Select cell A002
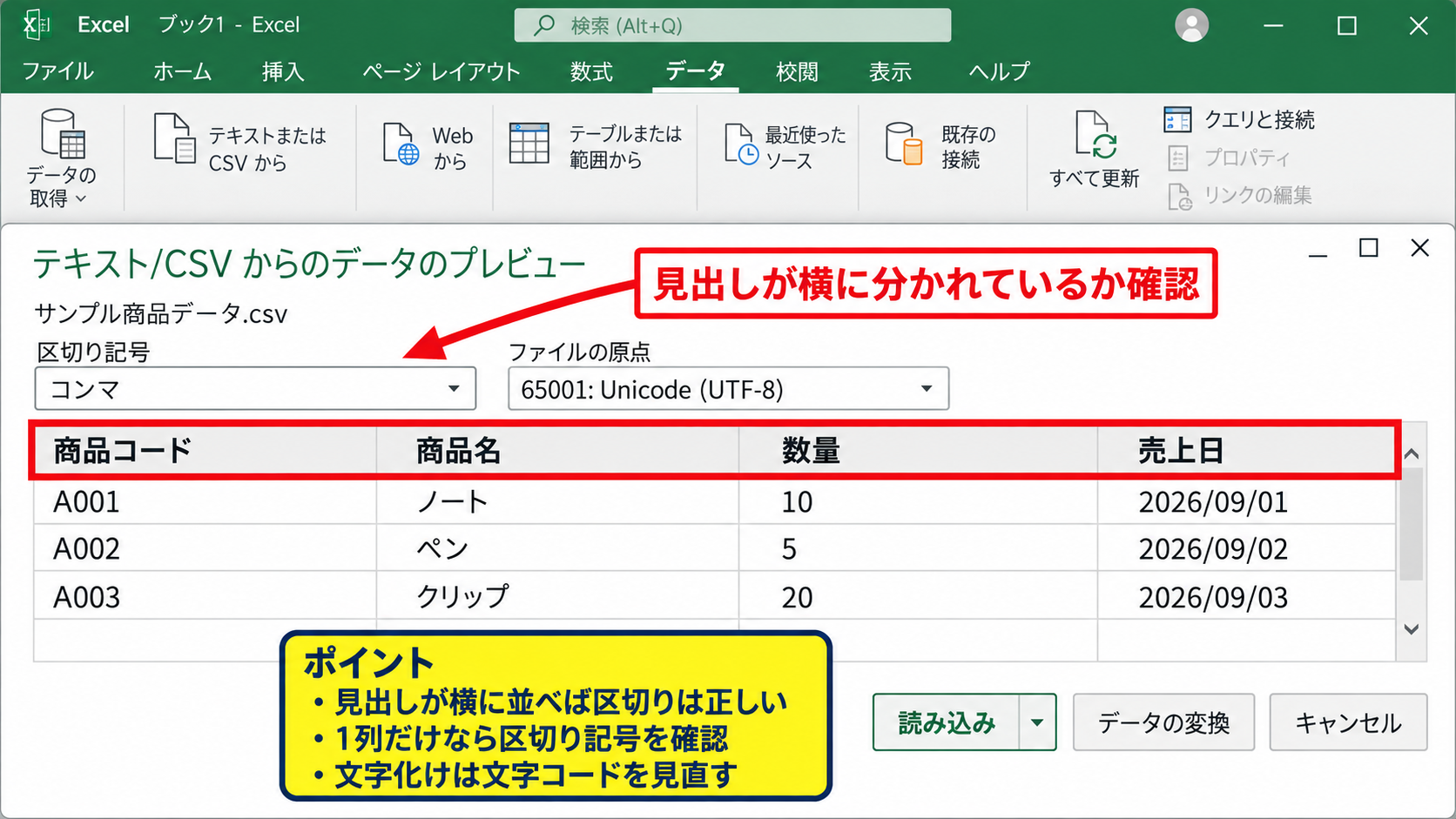Viewport: 1456px width, 819px height. (x=205, y=548)
